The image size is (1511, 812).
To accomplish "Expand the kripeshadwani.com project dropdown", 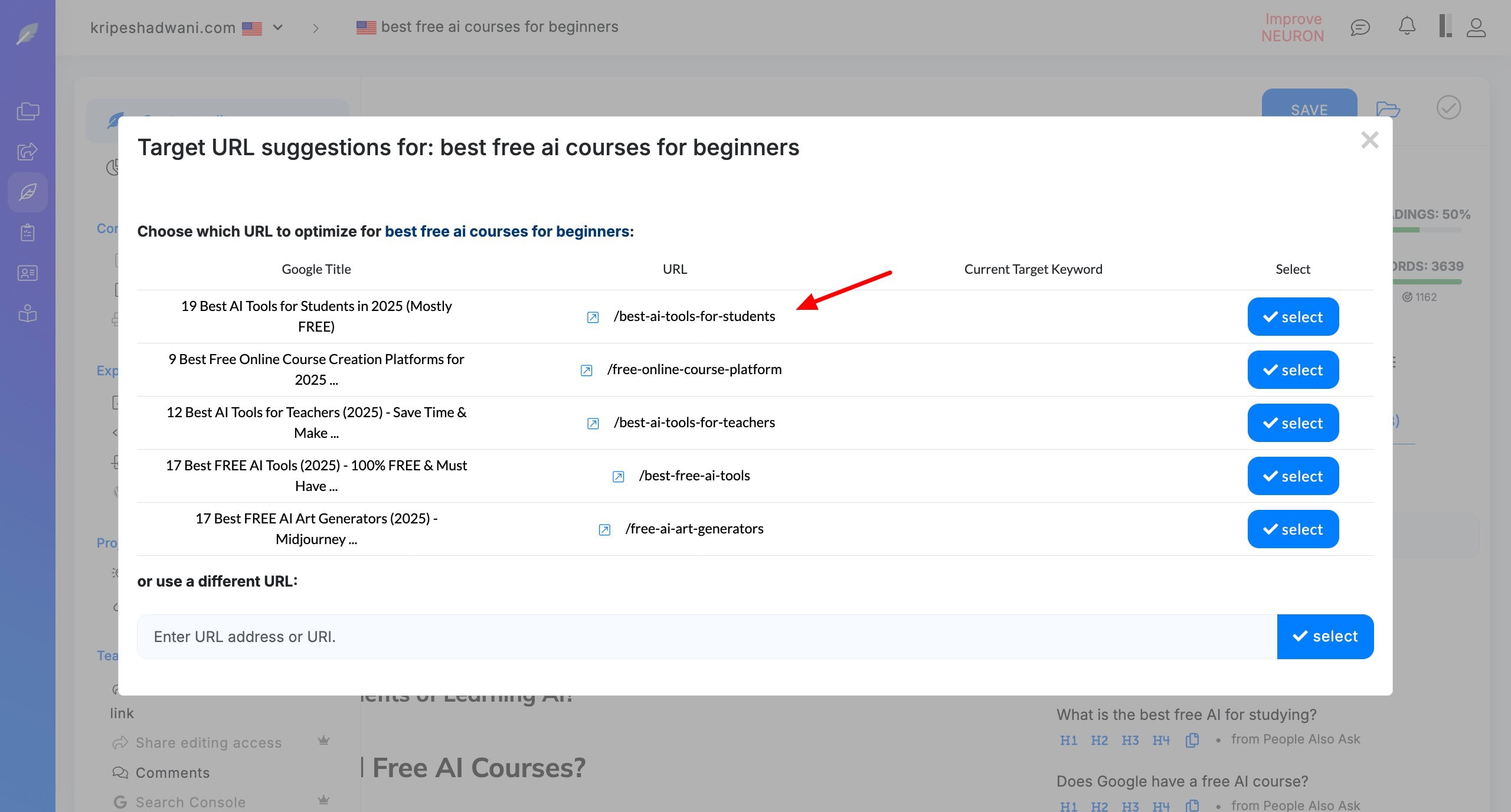I will tap(278, 27).
